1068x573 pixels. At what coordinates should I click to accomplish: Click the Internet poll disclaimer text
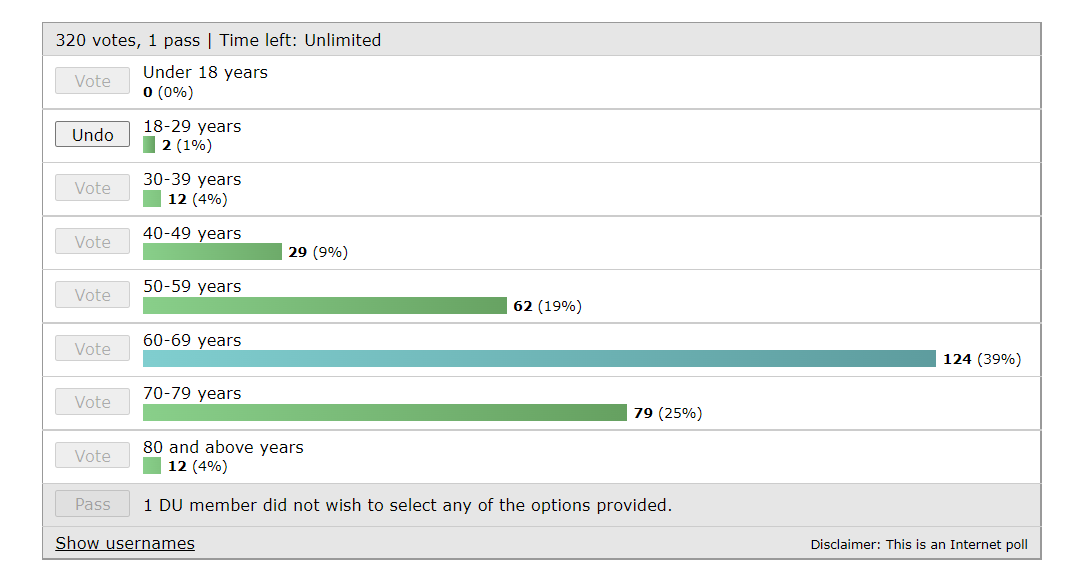point(919,545)
